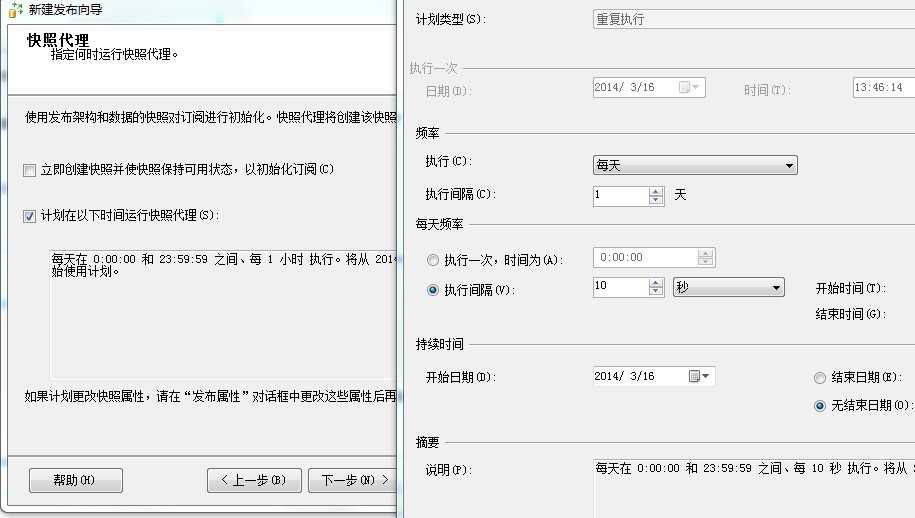
Task: Choose 无结束日期 radio option
Action: tap(820, 406)
